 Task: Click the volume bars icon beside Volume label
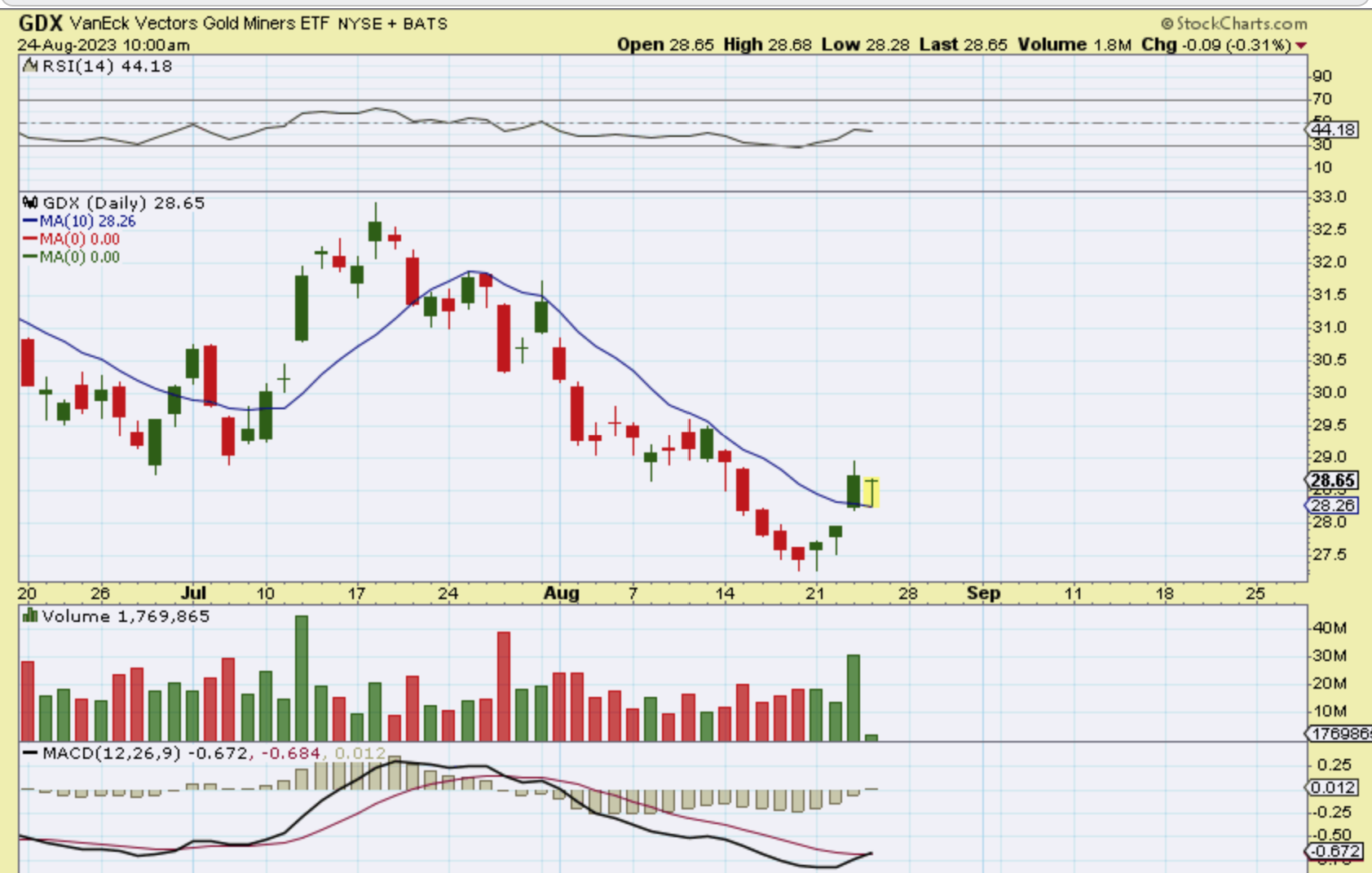click(30, 615)
